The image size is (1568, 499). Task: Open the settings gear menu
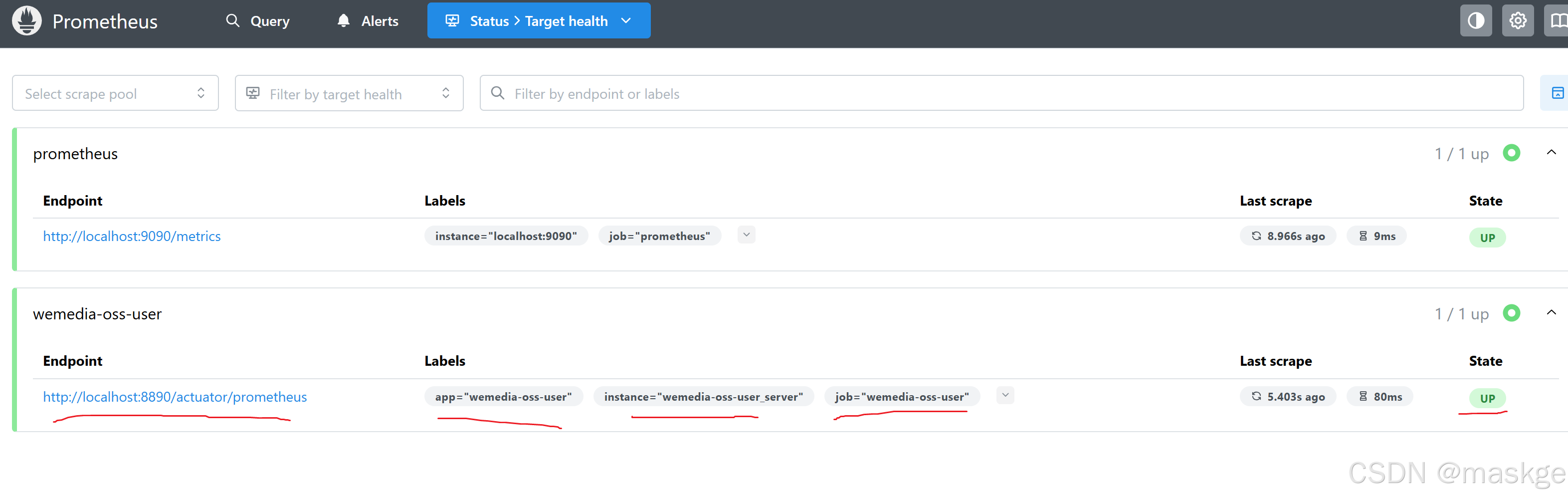(x=1518, y=21)
